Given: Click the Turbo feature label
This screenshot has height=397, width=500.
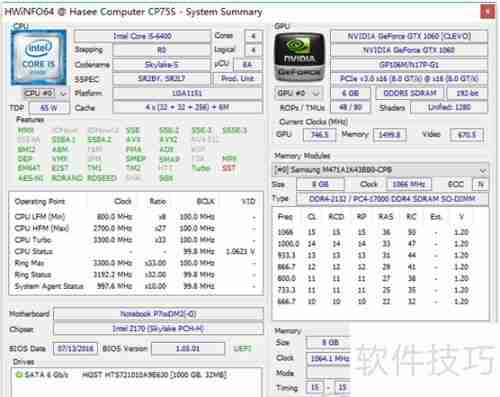Looking at the screenshot, I should 201,168.
